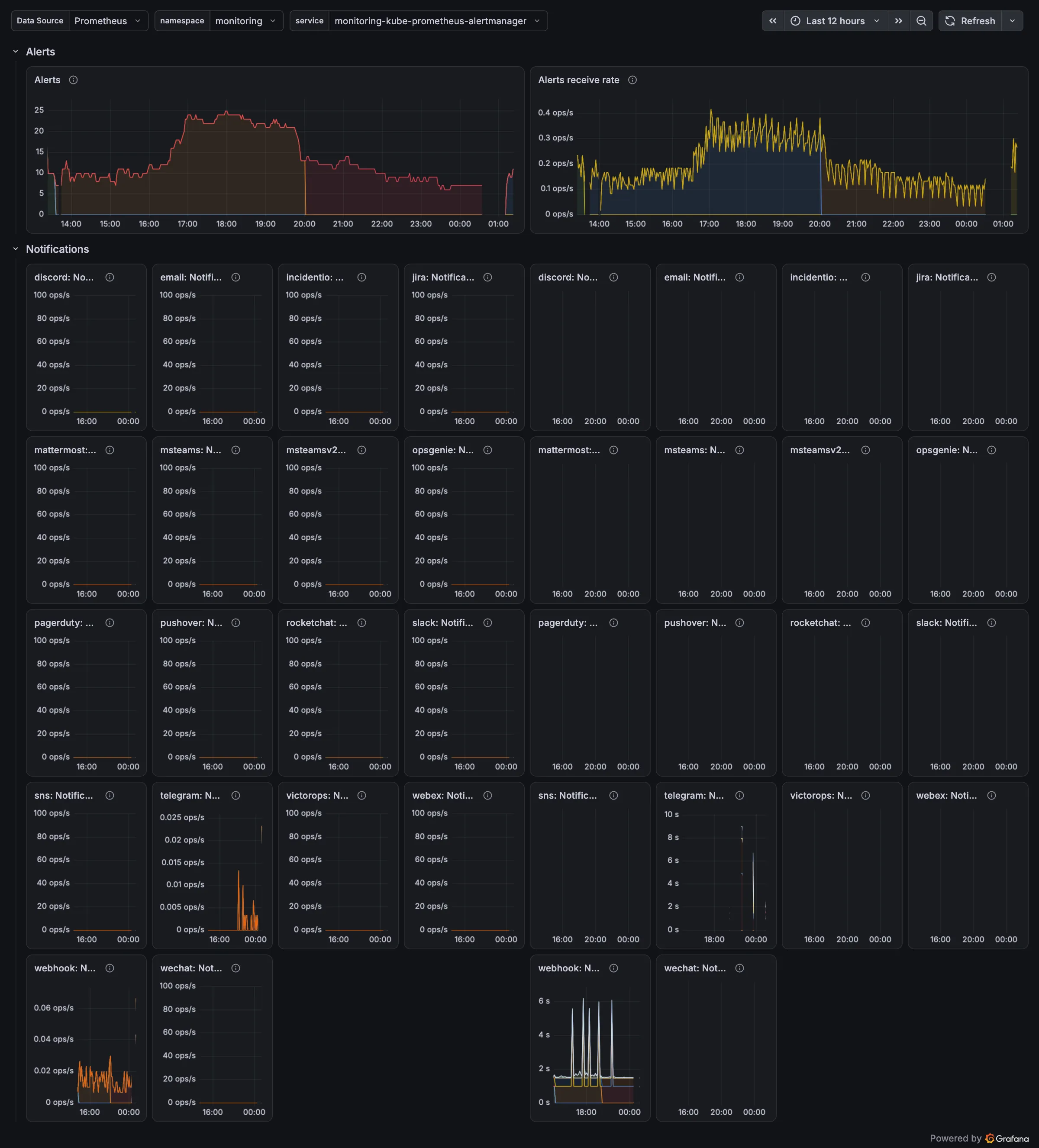
Task: Show info for wechat ops/s panel
Action: (236, 968)
